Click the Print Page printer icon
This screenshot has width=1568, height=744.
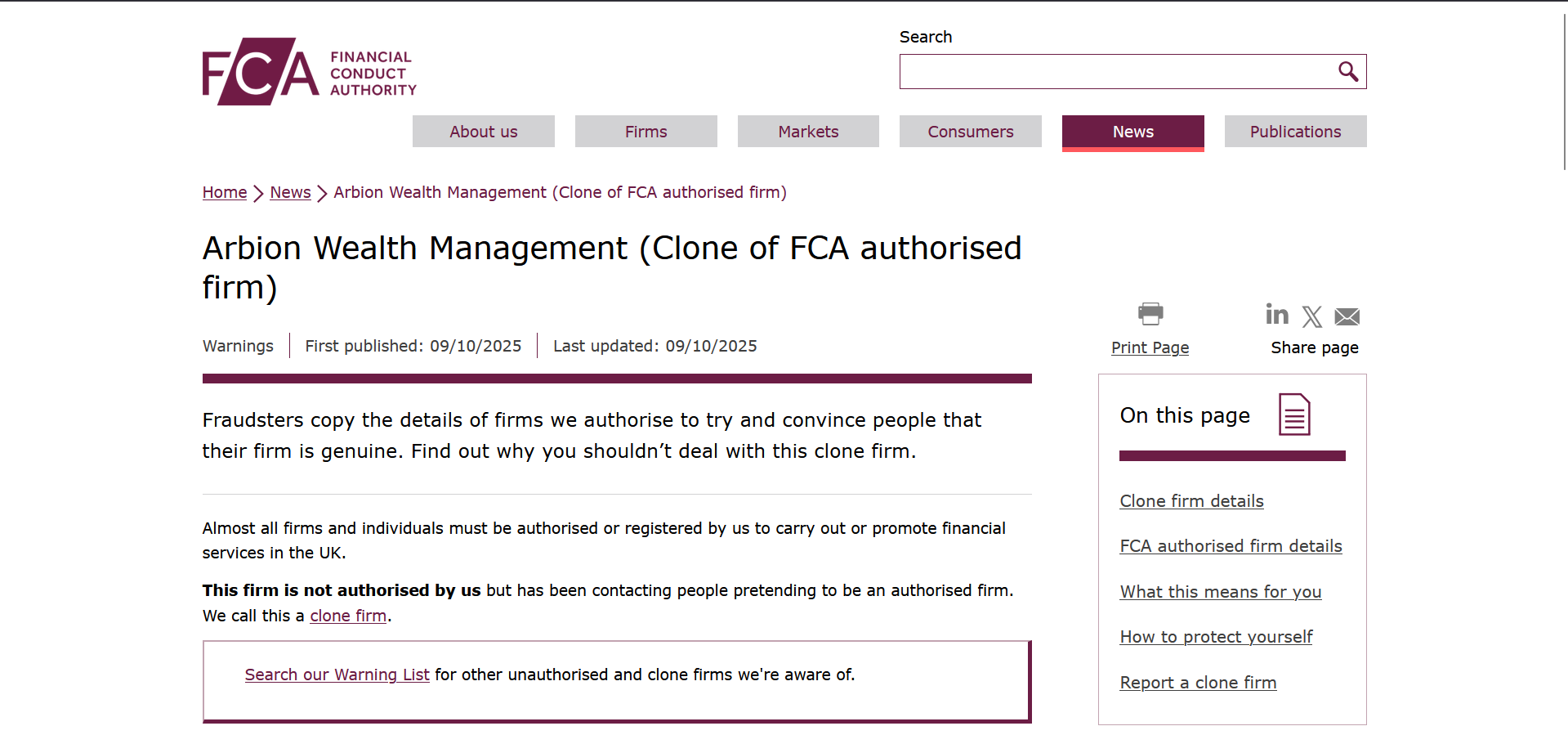coord(1150,313)
